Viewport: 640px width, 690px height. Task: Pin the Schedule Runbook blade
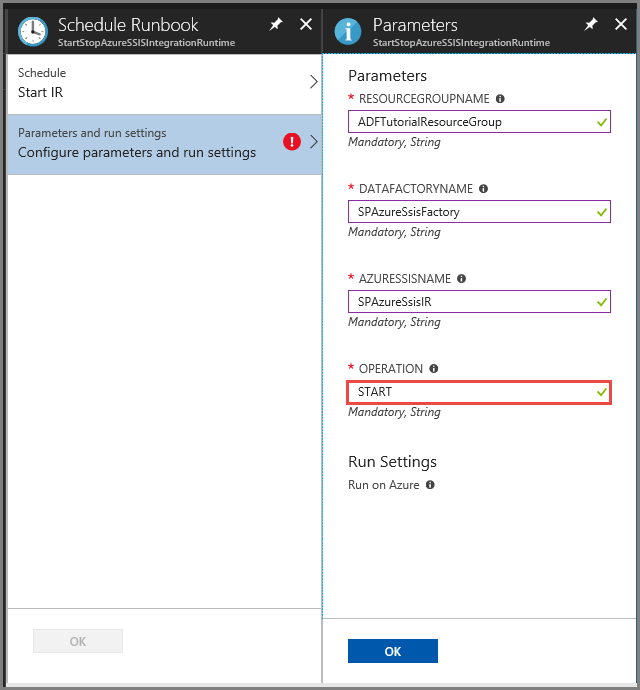(276, 24)
